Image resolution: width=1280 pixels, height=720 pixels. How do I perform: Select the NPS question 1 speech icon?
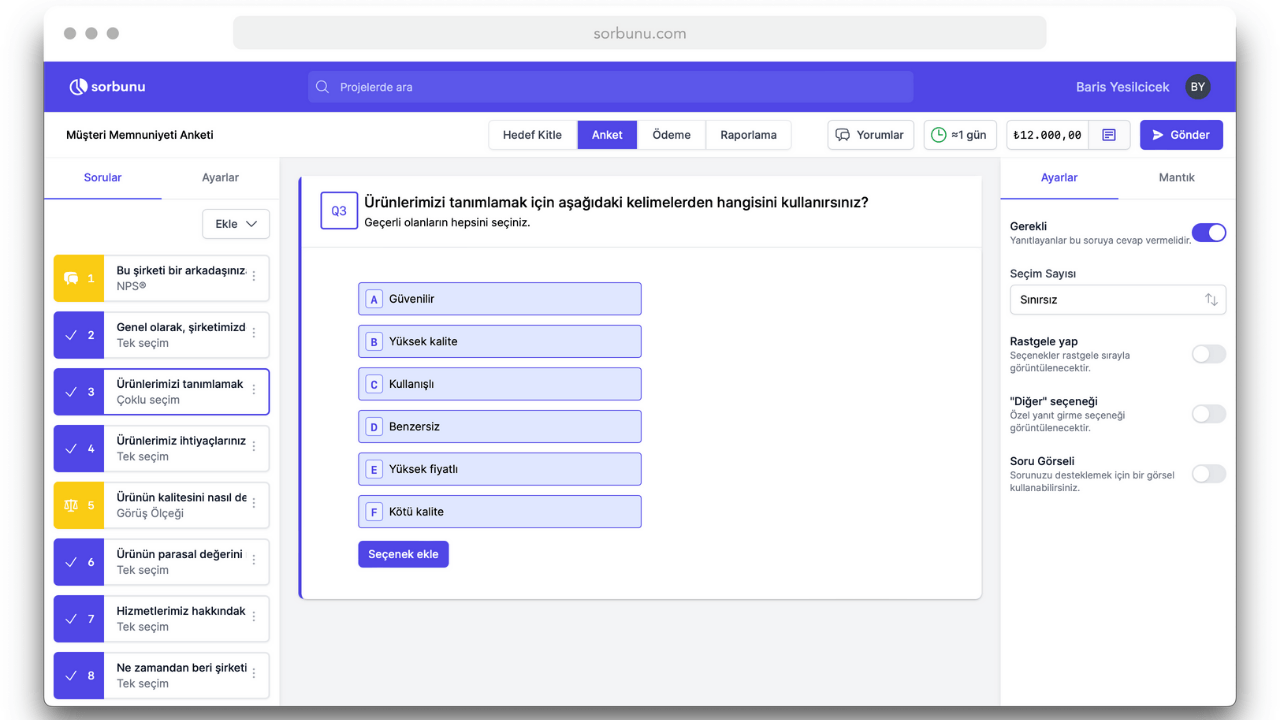(71, 278)
